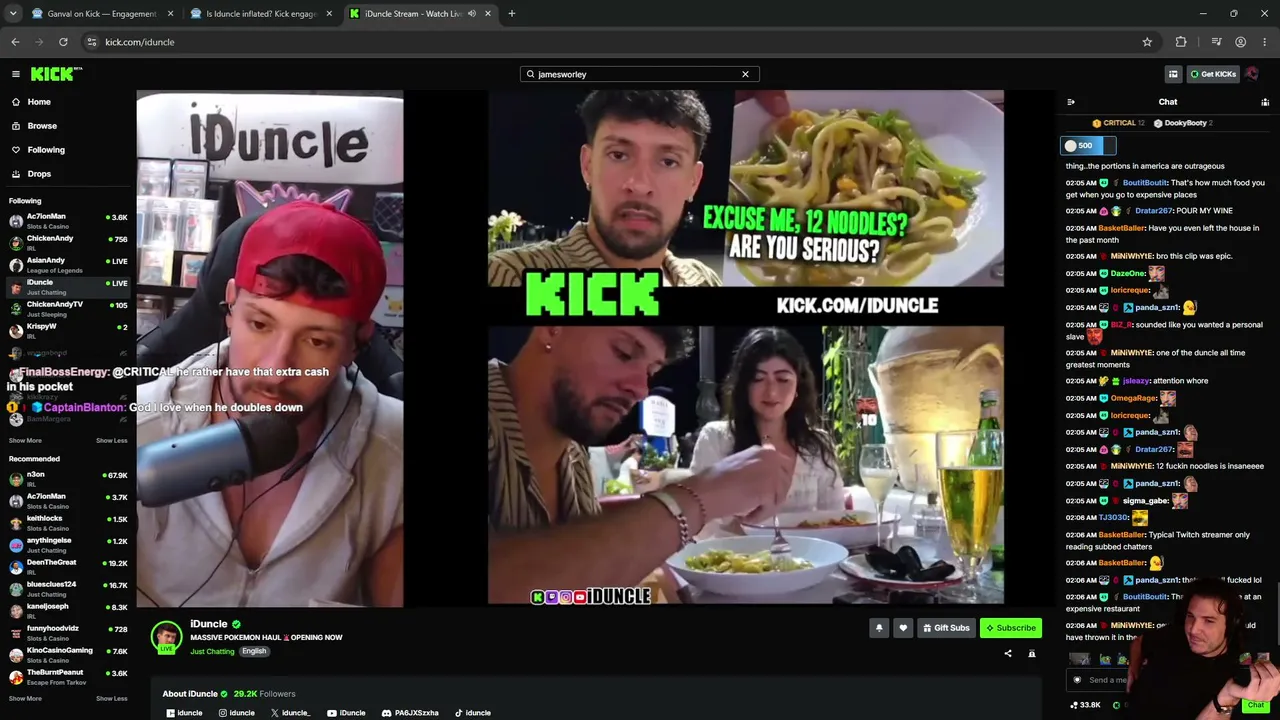Open the user profile avatar menu
Viewport: 1280px width, 720px height.
point(1252,74)
